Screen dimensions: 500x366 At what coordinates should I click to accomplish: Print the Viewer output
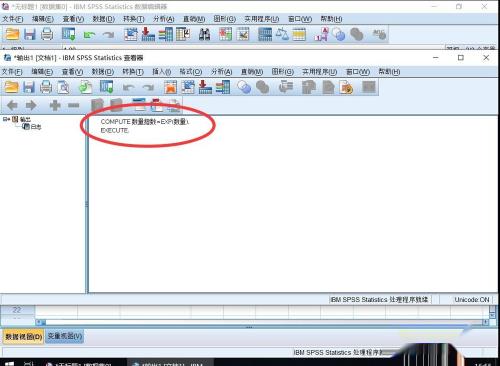point(46,87)
